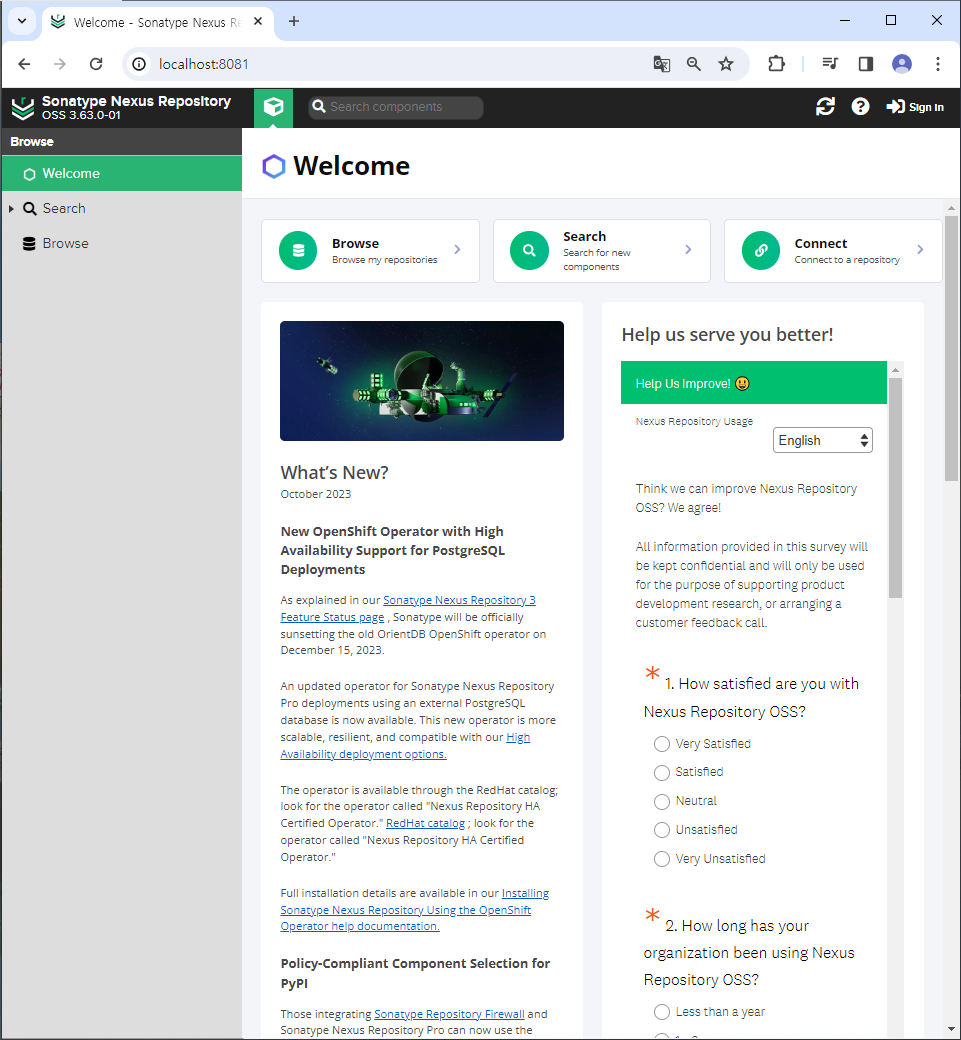Open the Search item in the sidebar
This screenshot has width=961, height=1040.
[64, 208]
